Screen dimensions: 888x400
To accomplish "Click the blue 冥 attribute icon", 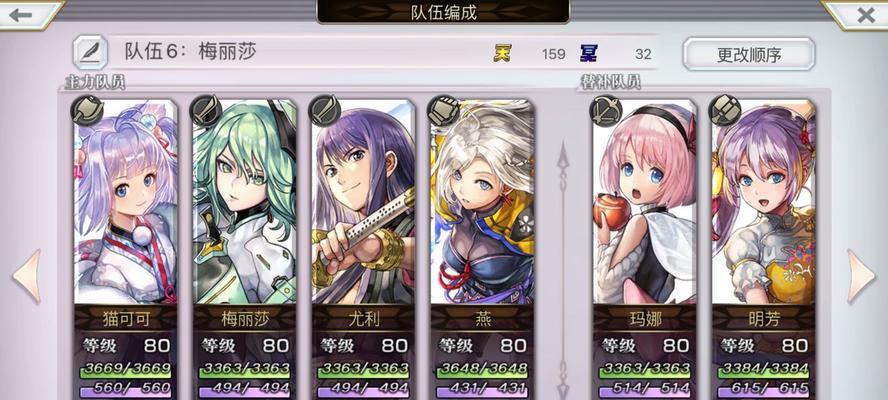I will [x=588, y=54].
